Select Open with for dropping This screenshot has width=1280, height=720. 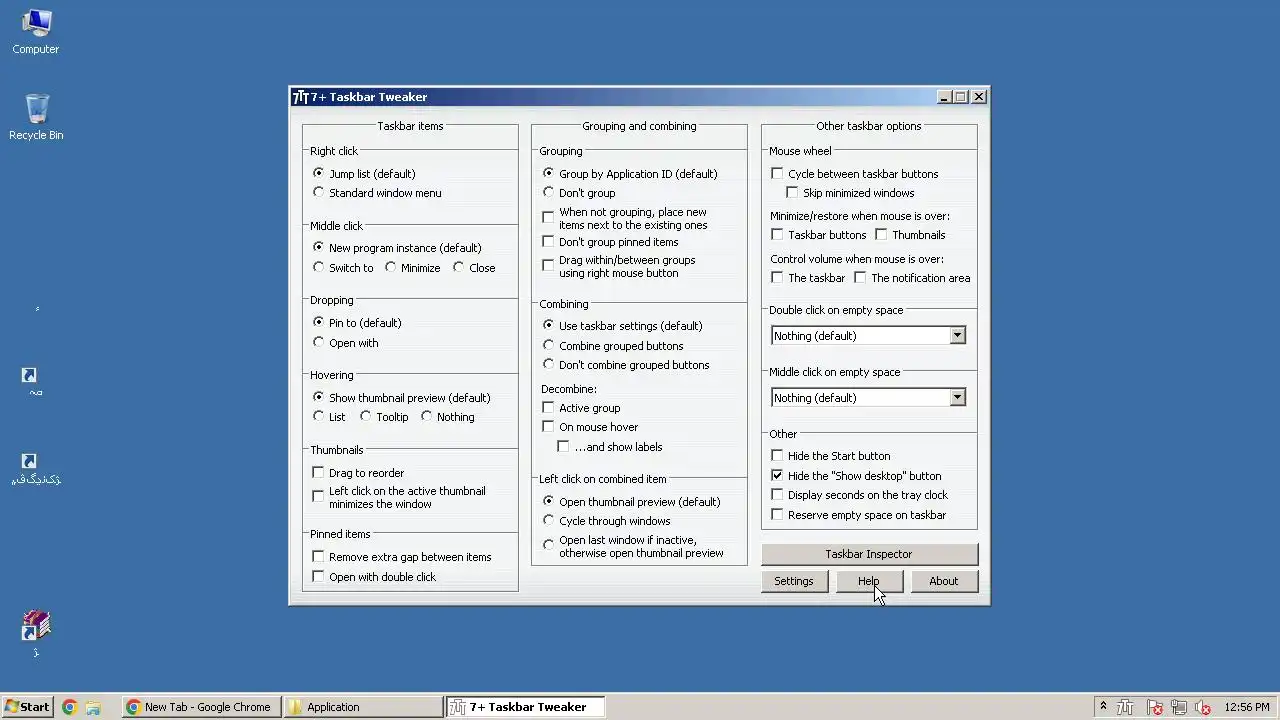pyautogui.click(x=319, y=342)
